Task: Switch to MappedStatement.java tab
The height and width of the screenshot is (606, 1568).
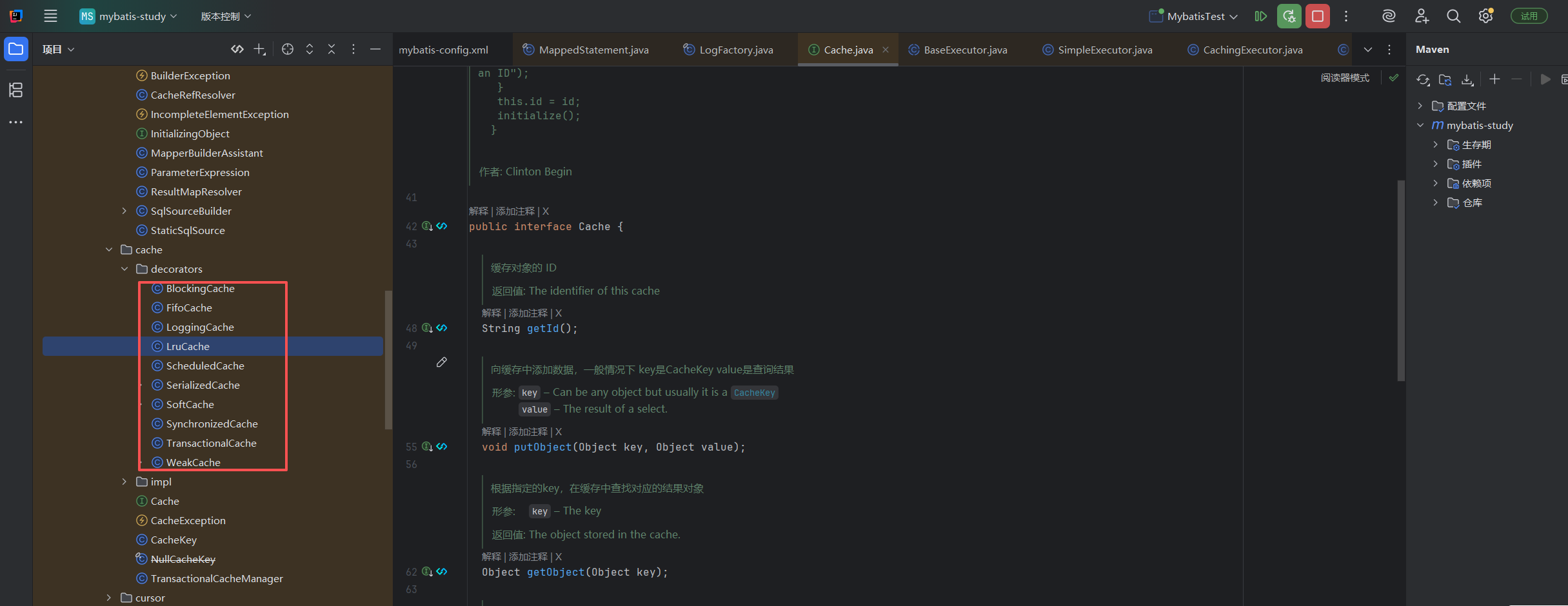Action: tap(586, 50)
